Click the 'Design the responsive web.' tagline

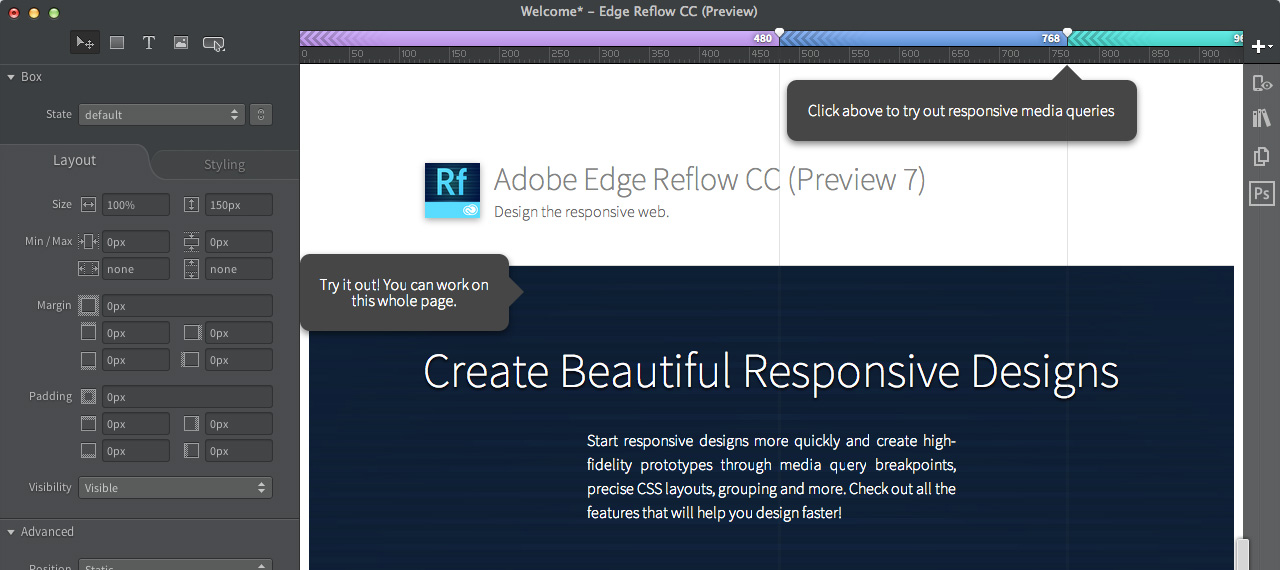pyautogui.click(x=581, y=212)
